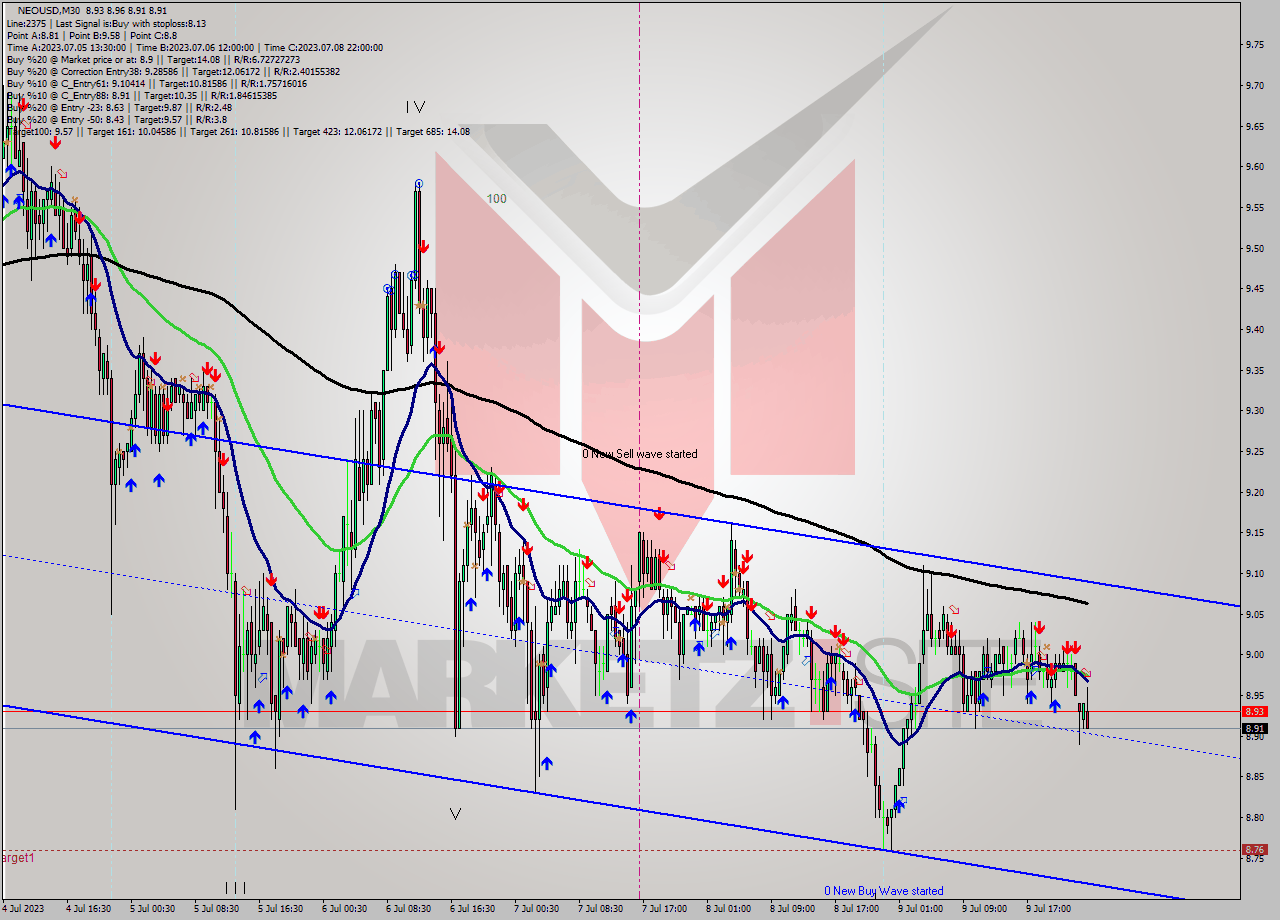Select the '100' Fibonacci level label
Viewport: 1280px width, 920px height.
(x=496, y=199)
